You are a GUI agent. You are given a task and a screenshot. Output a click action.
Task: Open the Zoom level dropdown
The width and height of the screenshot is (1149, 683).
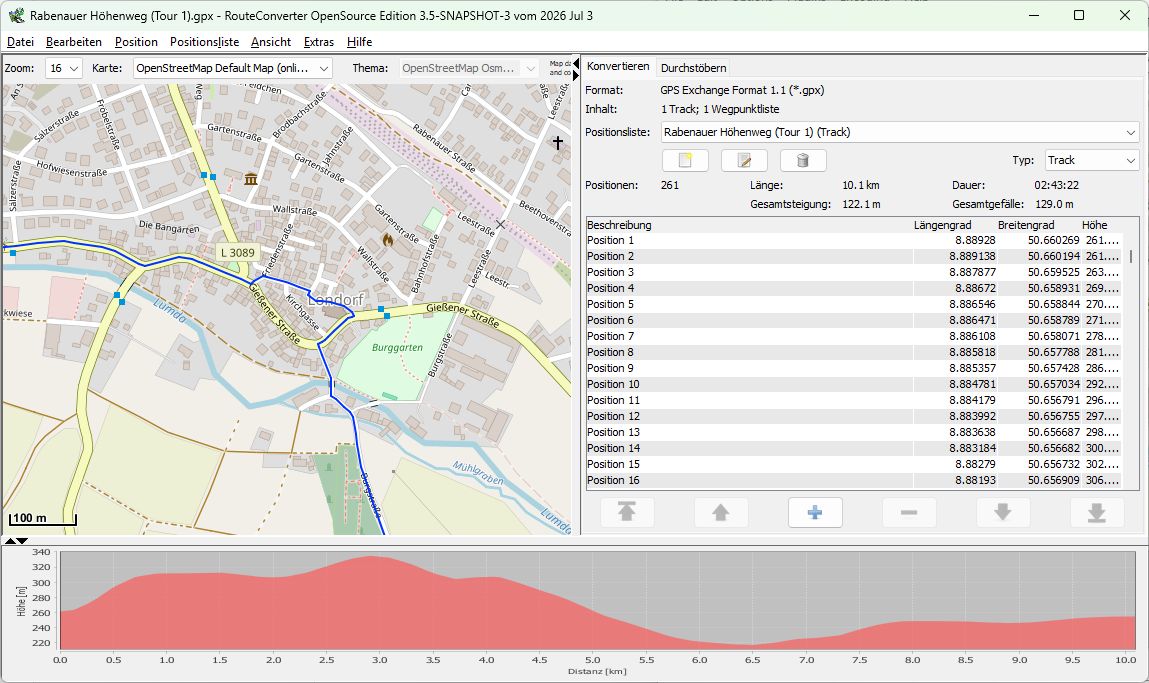tap(64, 68)
